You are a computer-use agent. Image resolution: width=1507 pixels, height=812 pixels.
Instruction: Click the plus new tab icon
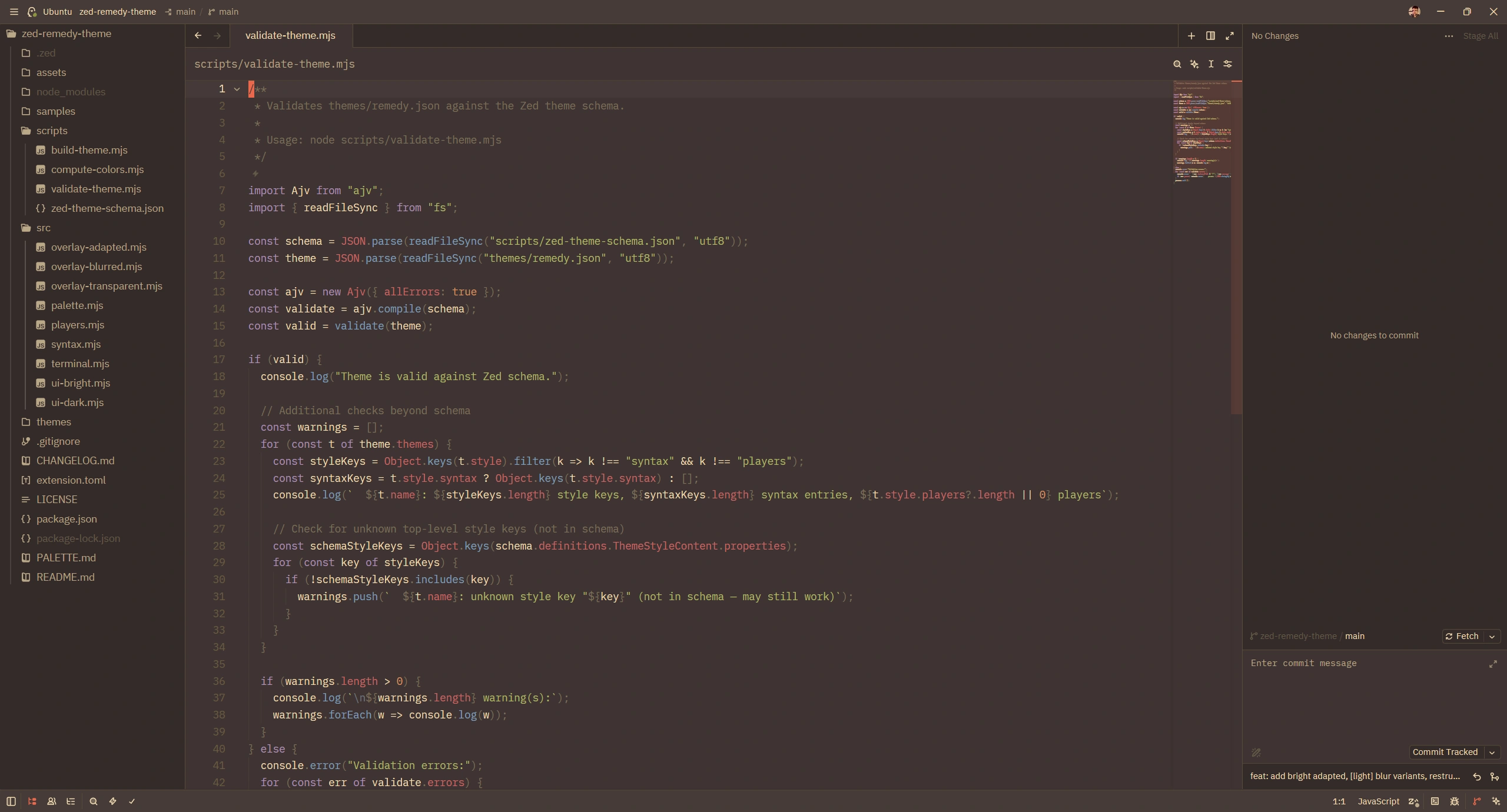(x=1191, y=36)
